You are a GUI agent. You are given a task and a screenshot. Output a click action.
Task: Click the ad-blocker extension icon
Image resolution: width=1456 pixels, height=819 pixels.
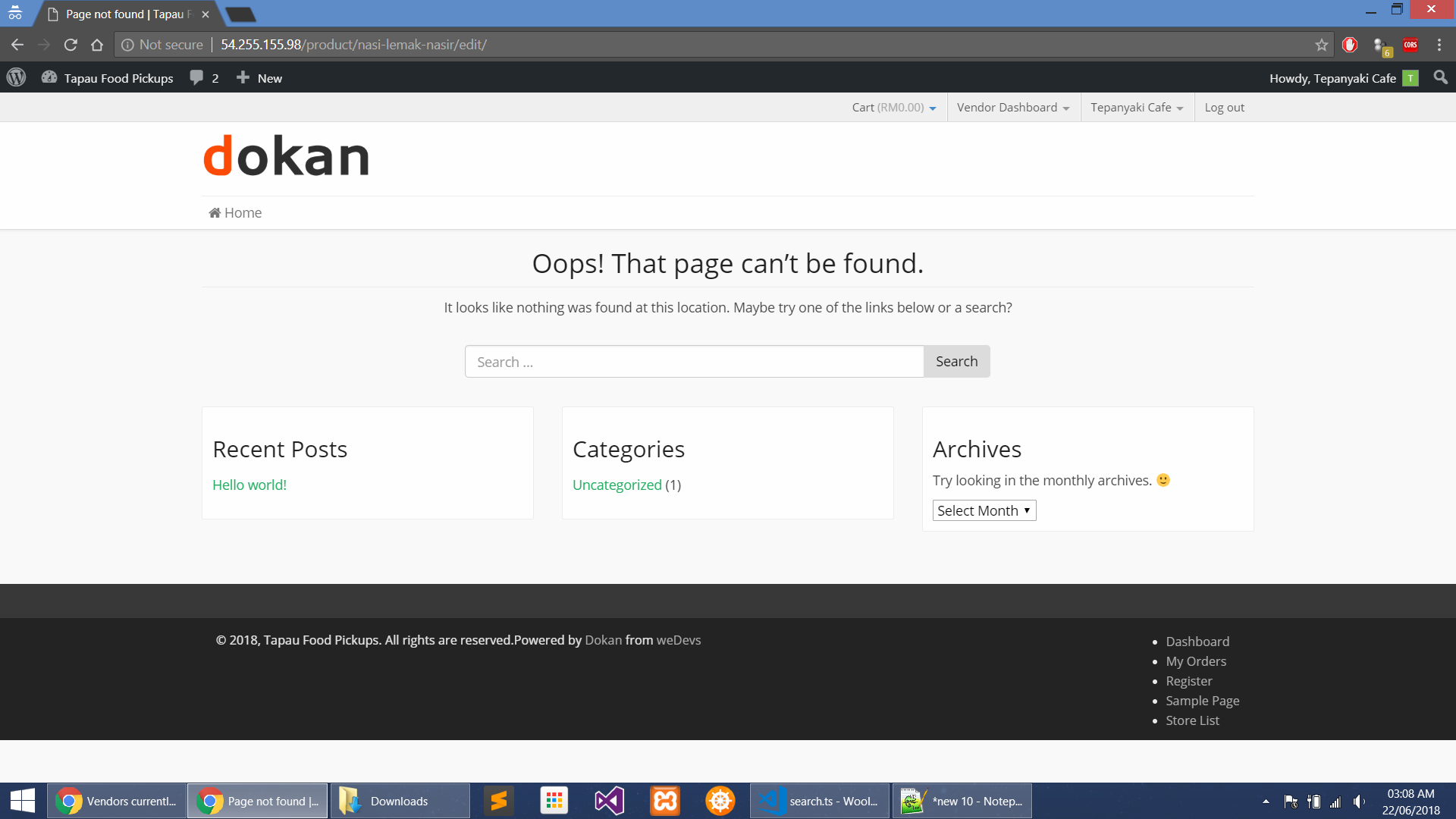[x=1350, y=45]
